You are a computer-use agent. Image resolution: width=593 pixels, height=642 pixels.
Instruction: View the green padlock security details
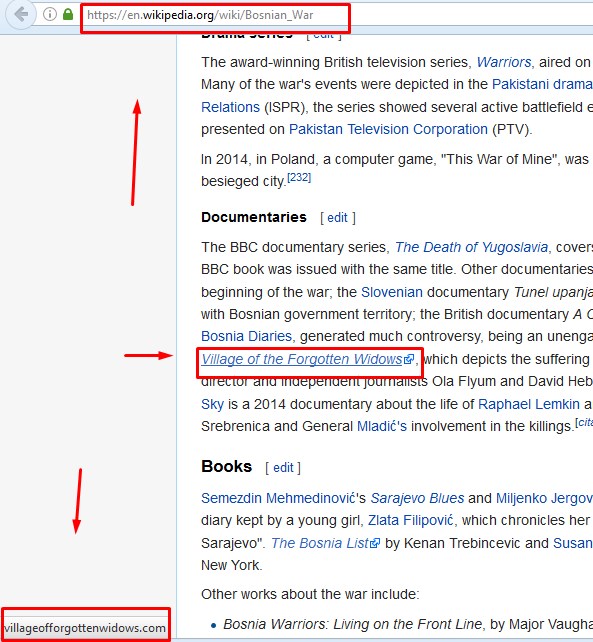(68, 15)
